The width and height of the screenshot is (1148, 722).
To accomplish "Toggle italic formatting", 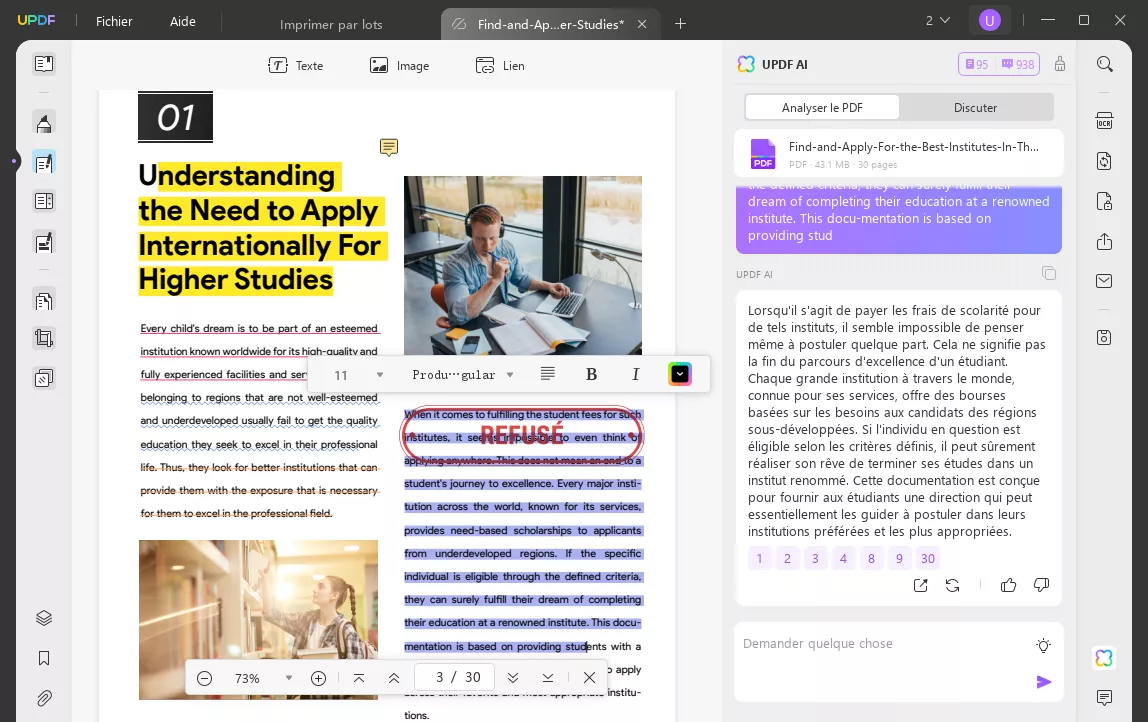I will tap(636, 374).
